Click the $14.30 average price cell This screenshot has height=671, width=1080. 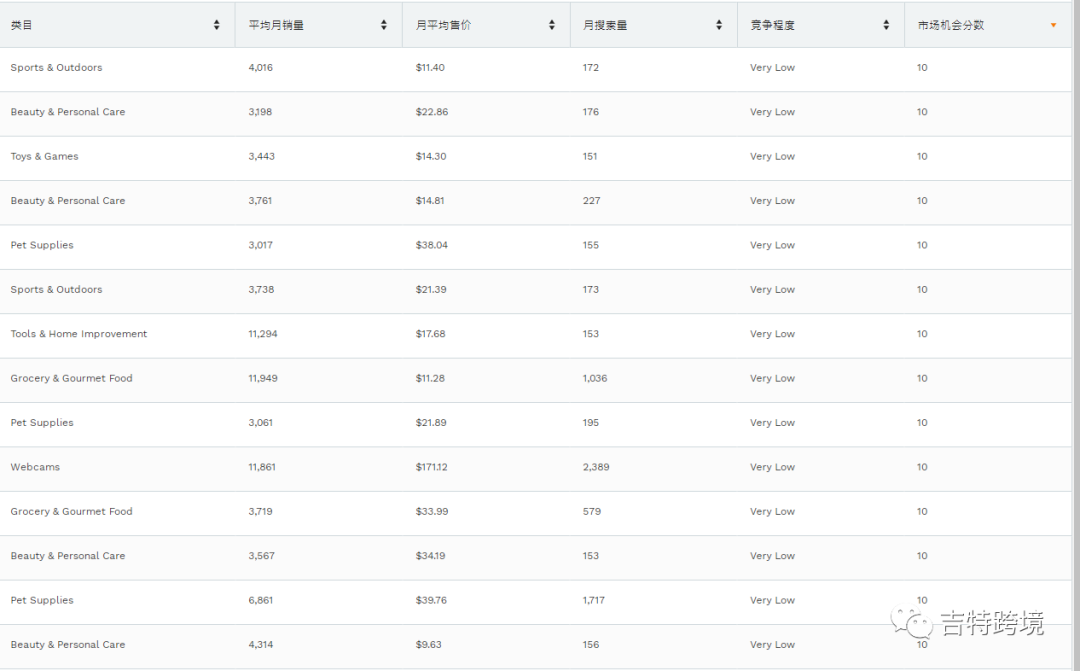click(430, 156)
